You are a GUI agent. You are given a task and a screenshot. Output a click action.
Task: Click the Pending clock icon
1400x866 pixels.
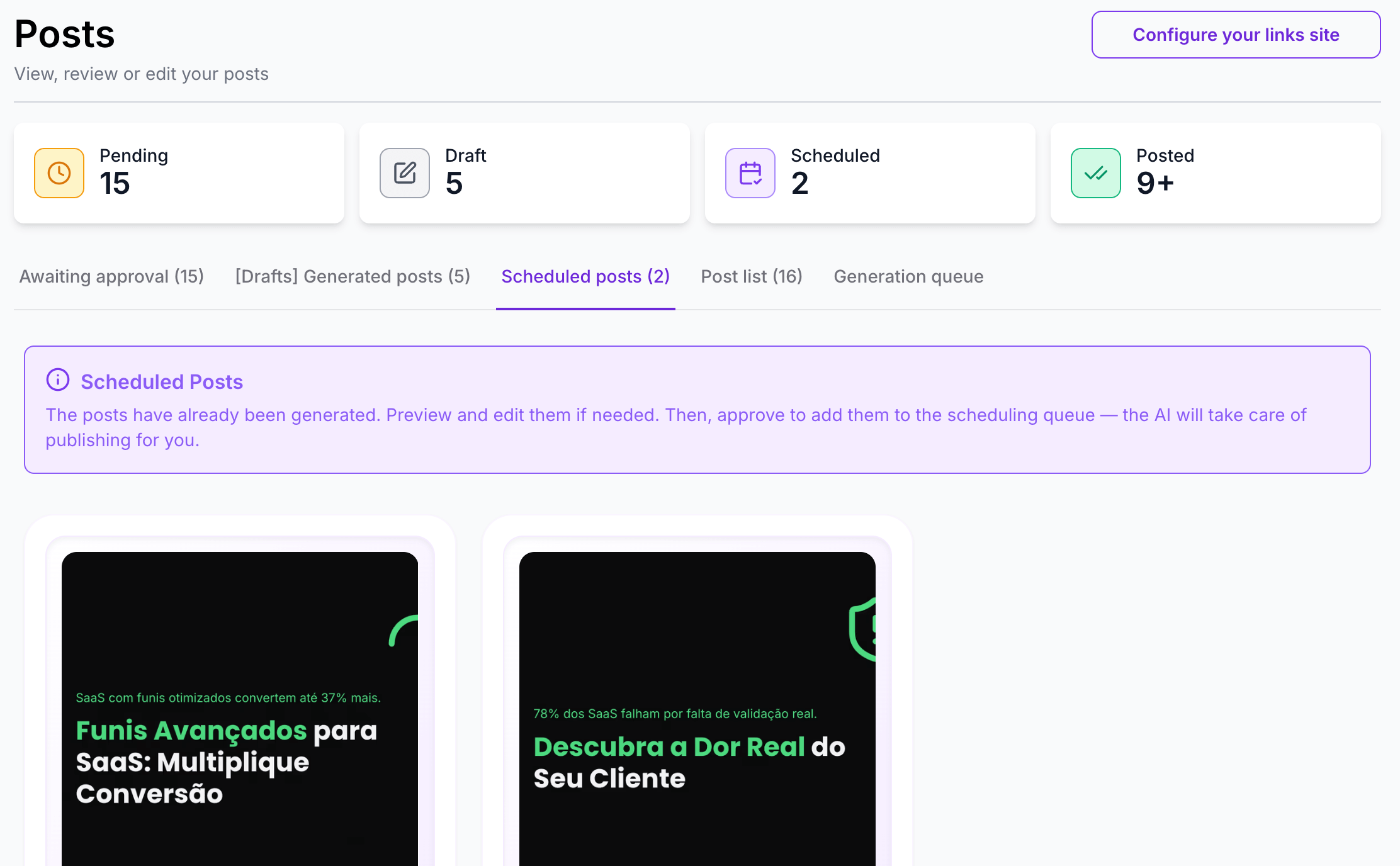click(x=59, y=173)
